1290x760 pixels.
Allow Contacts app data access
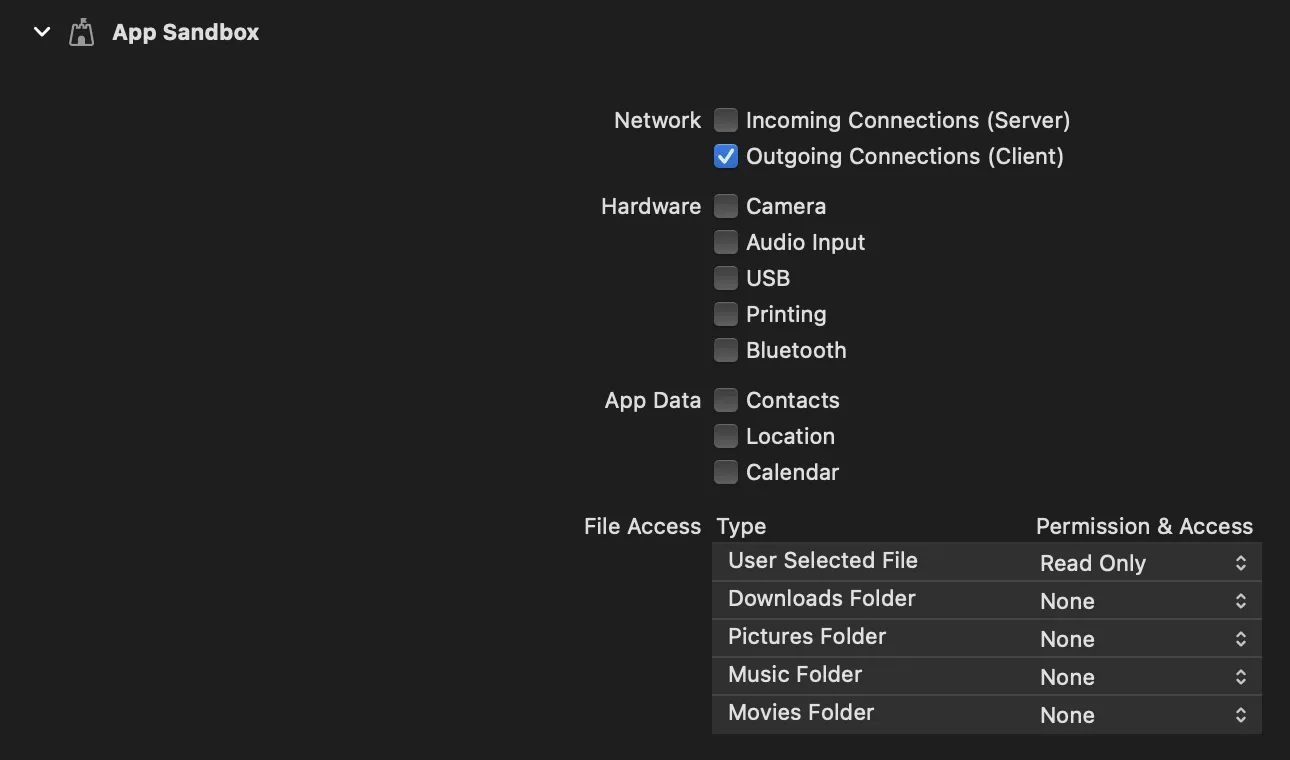pos(726,401)
